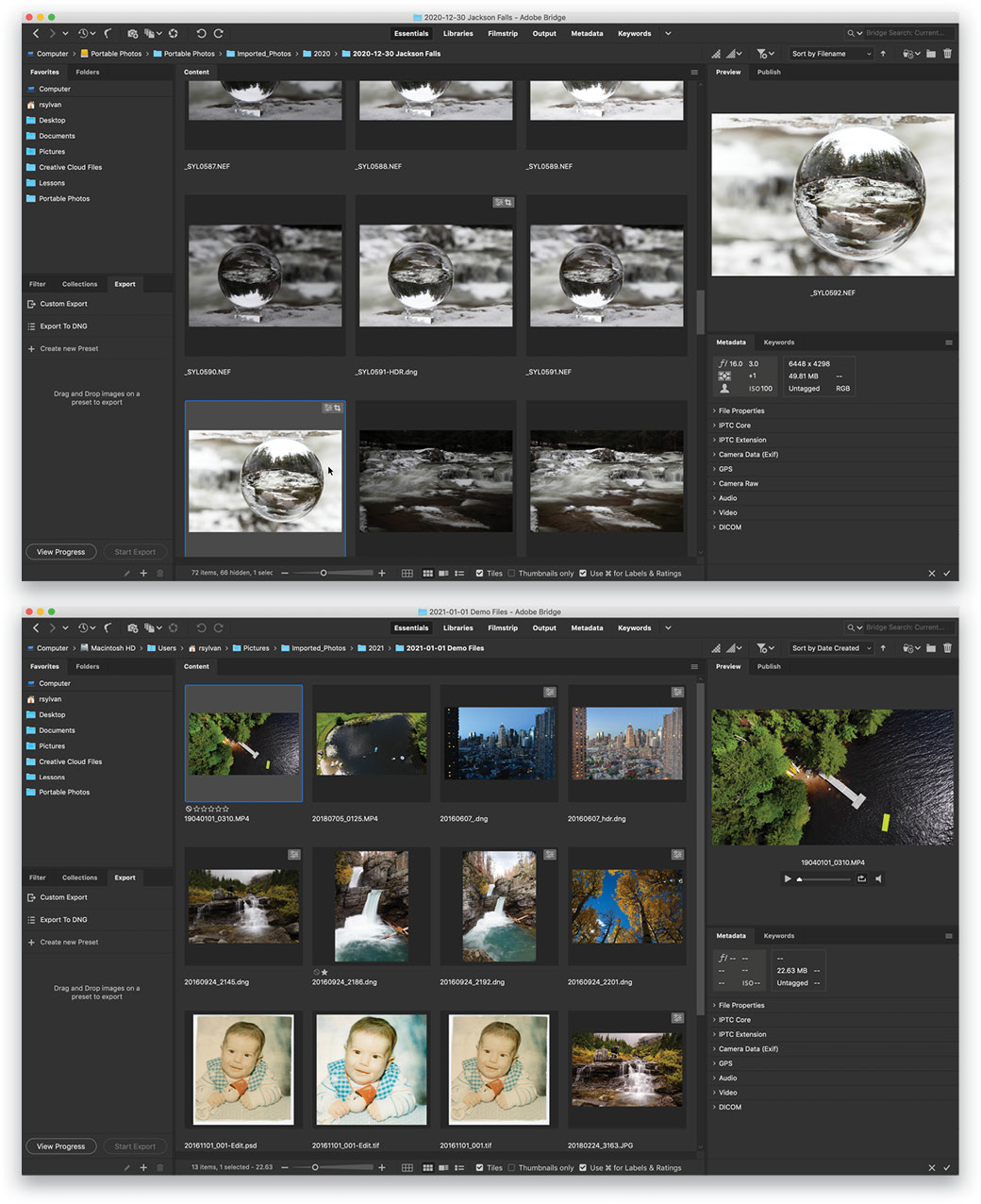Click the New Folder icon above the Preview panel
This screenshot has height=1204, width=981.
930,54
